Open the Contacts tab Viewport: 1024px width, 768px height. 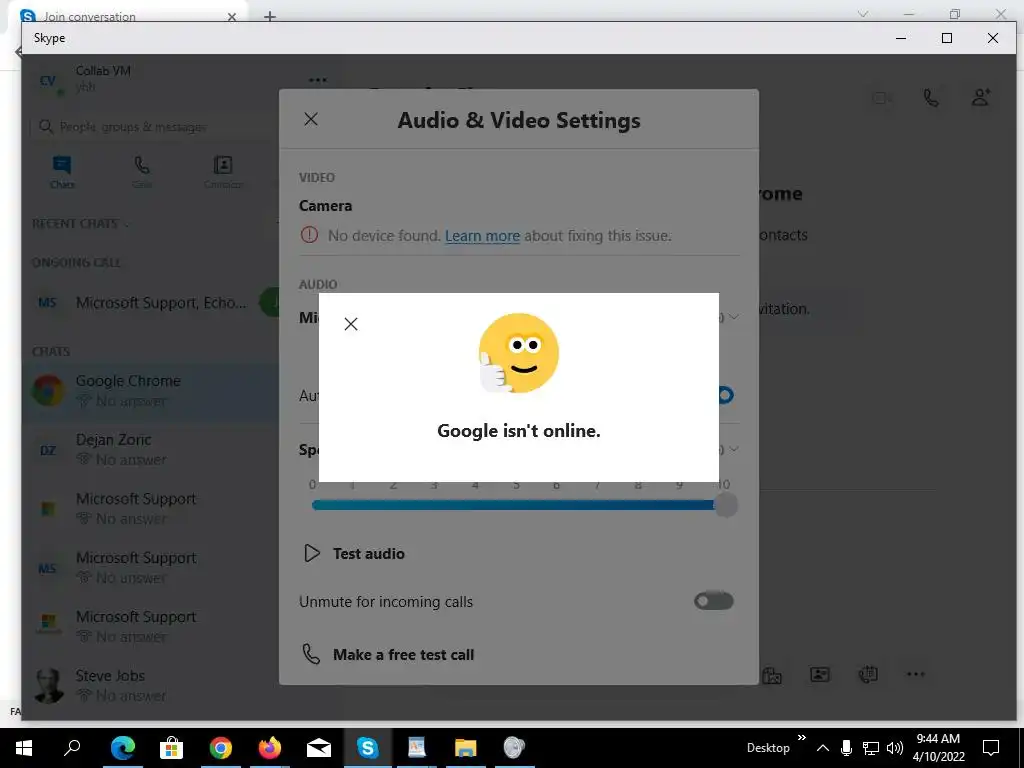click(x=223, y=172)
